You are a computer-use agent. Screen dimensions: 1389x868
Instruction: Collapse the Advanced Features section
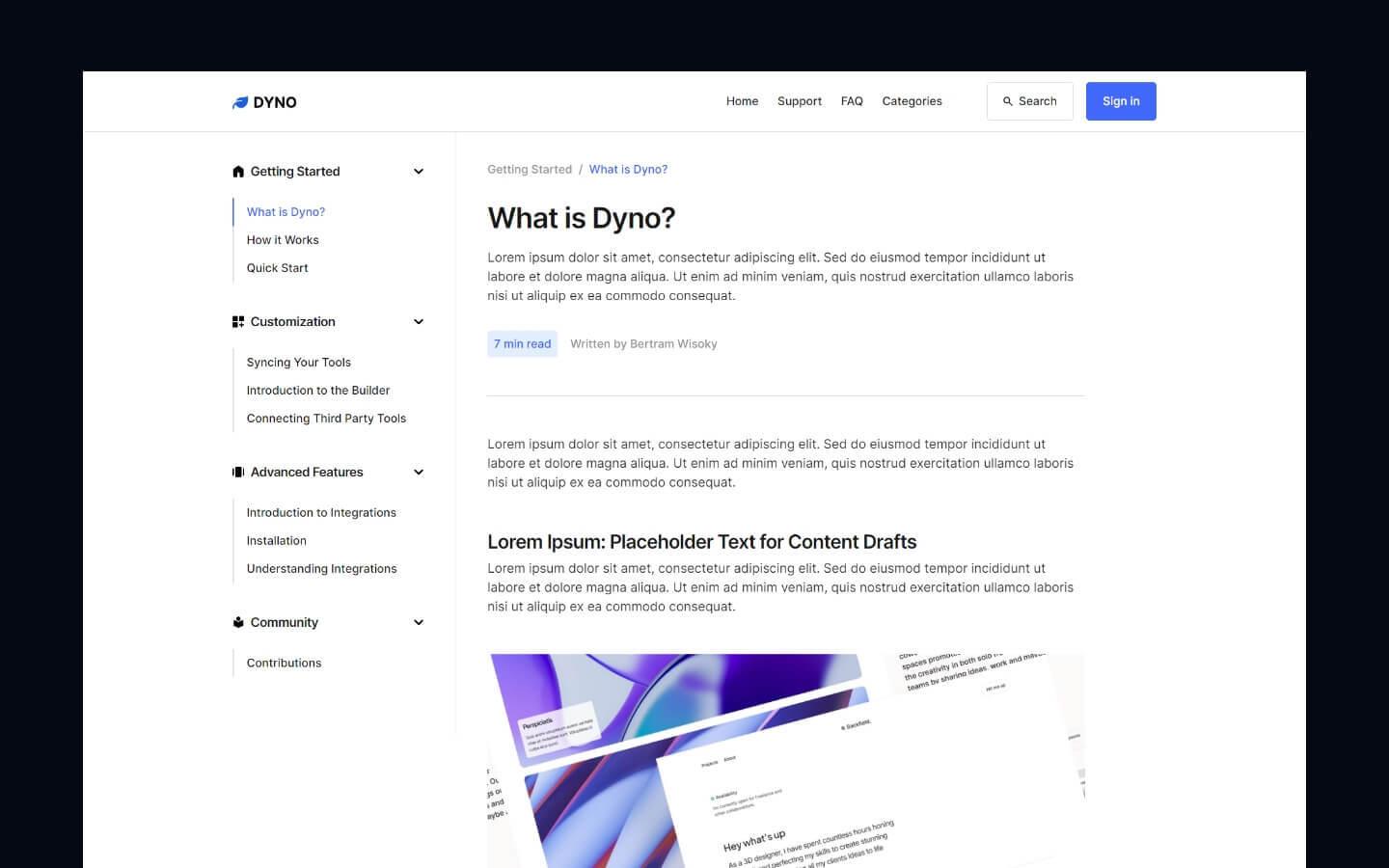point(419,472)
